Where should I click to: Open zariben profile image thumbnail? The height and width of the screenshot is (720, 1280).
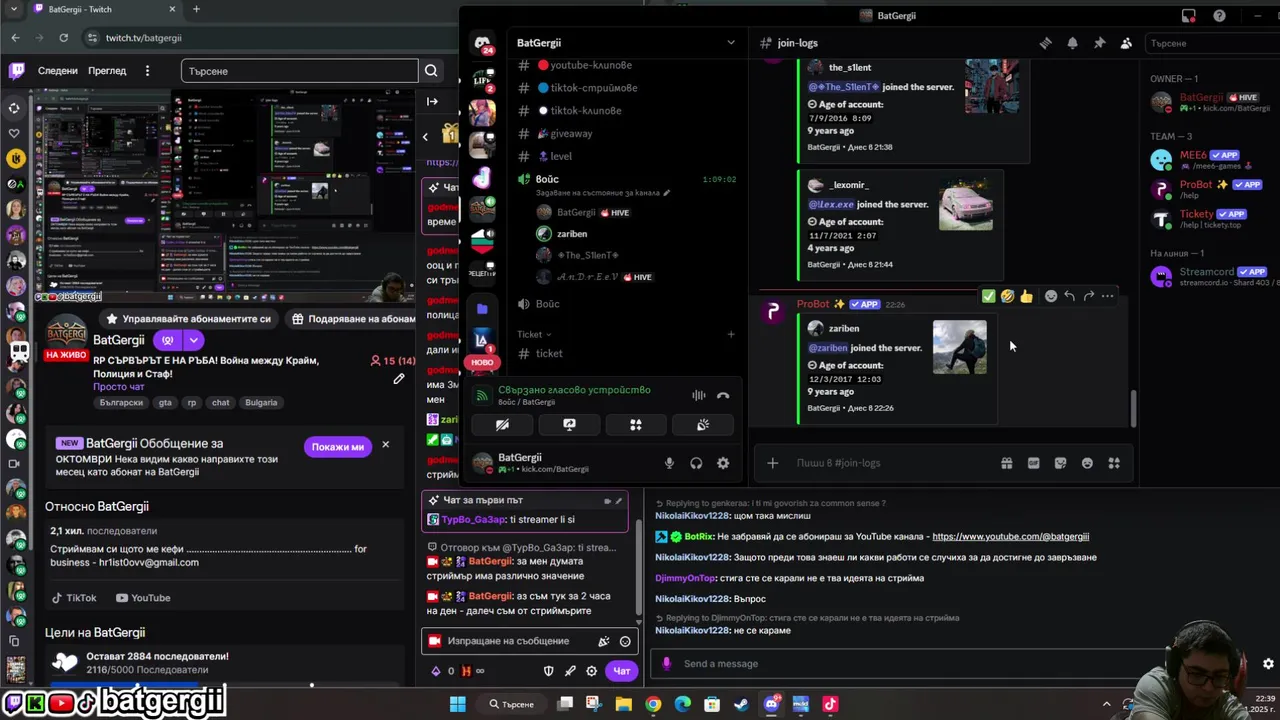[960, 347]
